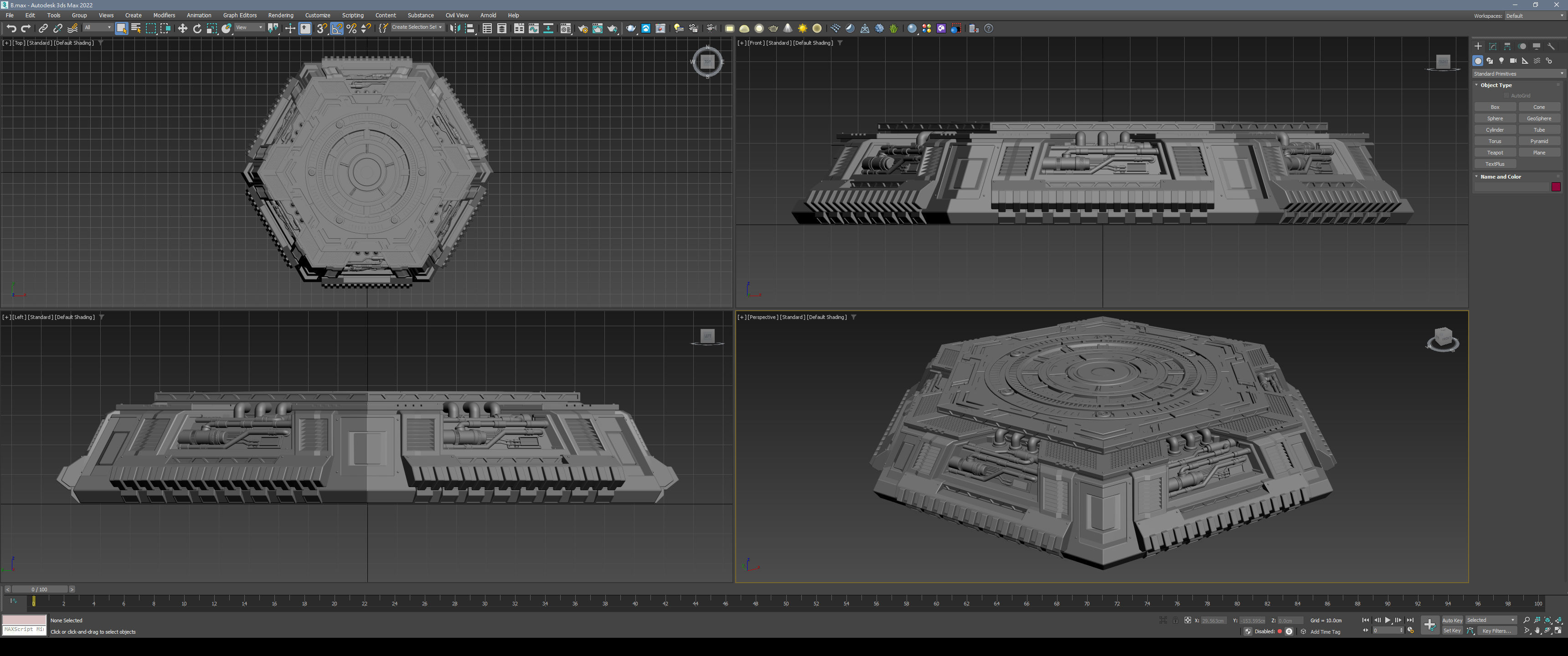The width and height of the screenshot is (1568, 656).
Task: Select the Move tool in toolbar
Action: click(x=182, y=29)
